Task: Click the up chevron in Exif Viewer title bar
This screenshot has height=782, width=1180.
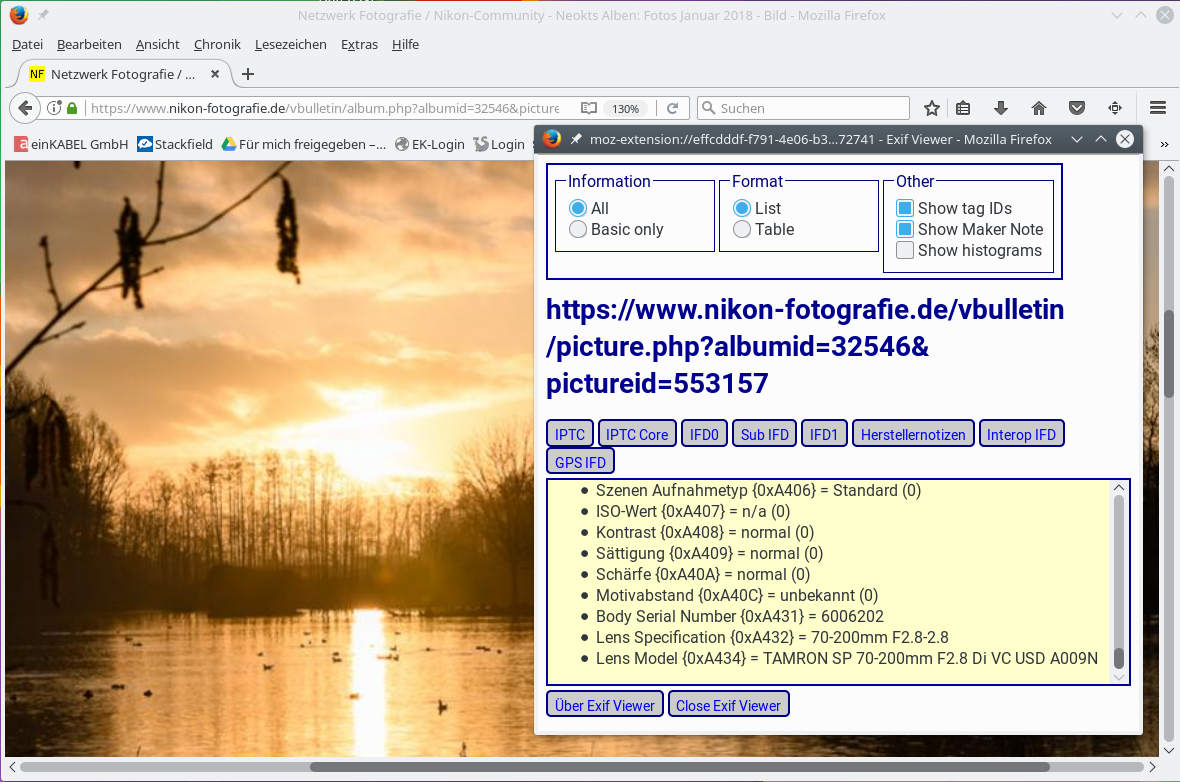Action: click(x=1101, y=139)
